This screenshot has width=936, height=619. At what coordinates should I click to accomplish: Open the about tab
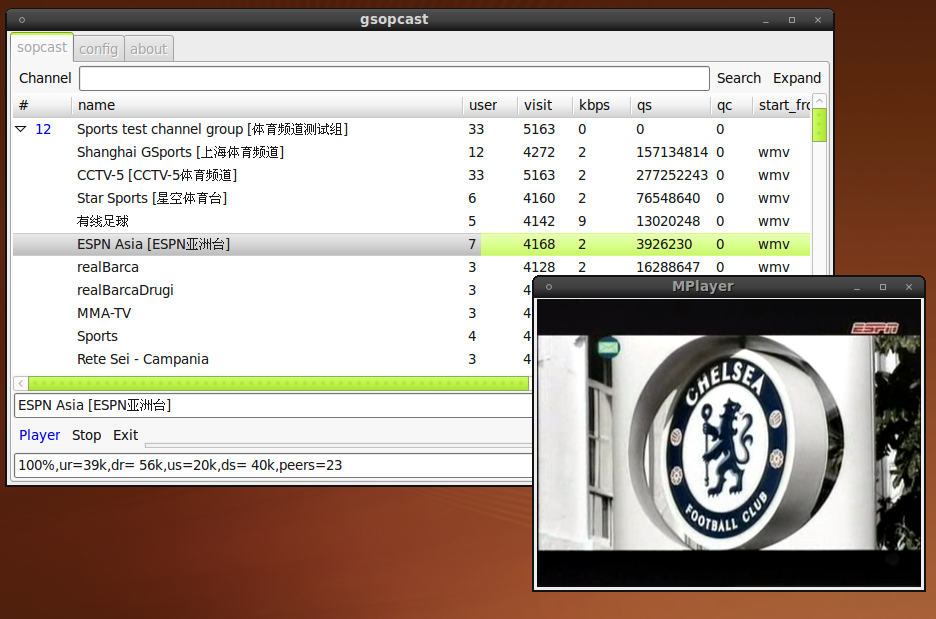point(149,49)
